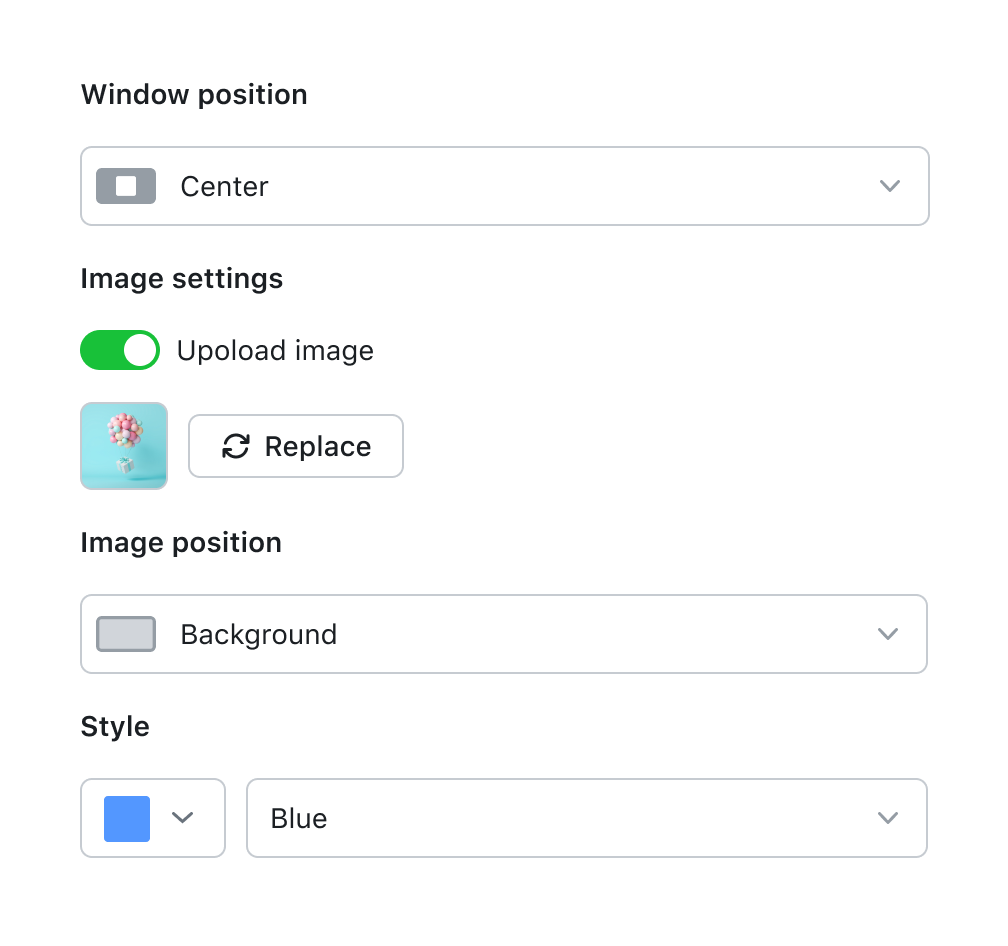Image resolution: width=1008 pixels, height=946 pixels.
Task: Click the "Blue" text in Style field
Action: pos(299,819)
